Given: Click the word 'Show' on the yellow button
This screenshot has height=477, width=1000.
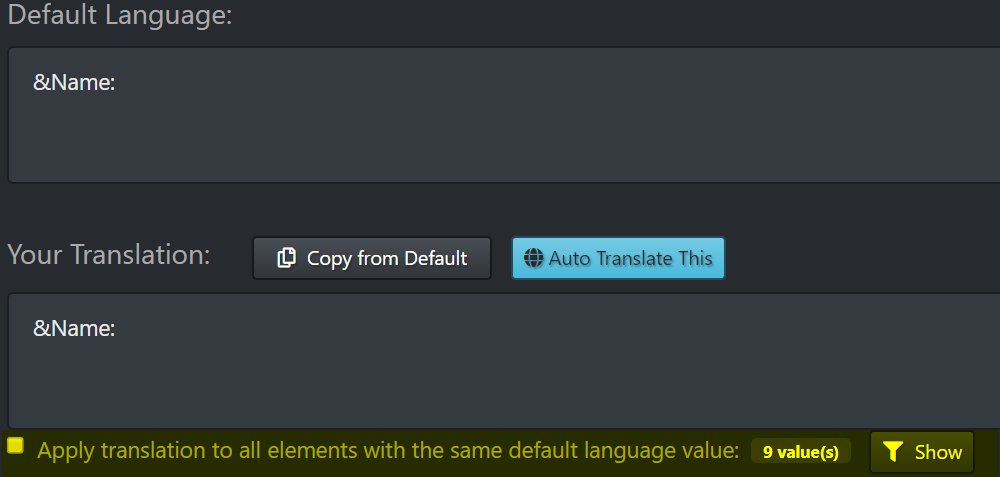Looking at the screenshot, I should (x=938, y=452).
